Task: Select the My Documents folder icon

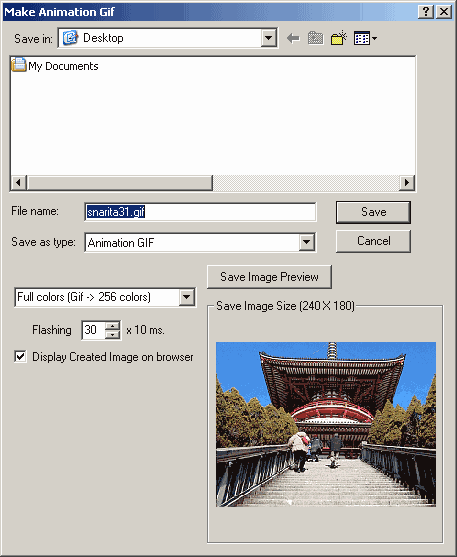Action: click(x=18, y=65)
